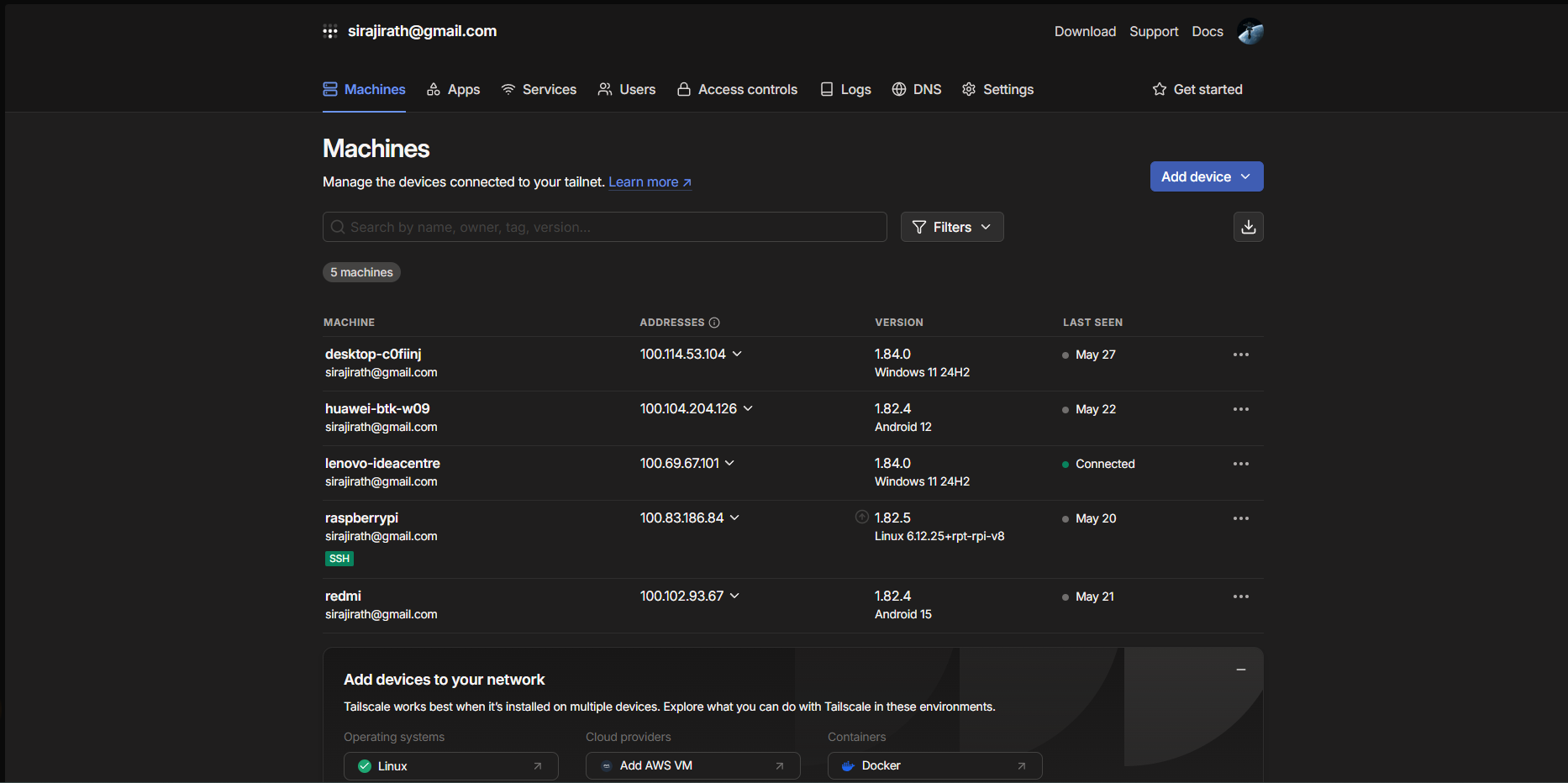Click the Docker whale icon
Viewport: 1568px width, 783px height.
click(x=848, y=766)
